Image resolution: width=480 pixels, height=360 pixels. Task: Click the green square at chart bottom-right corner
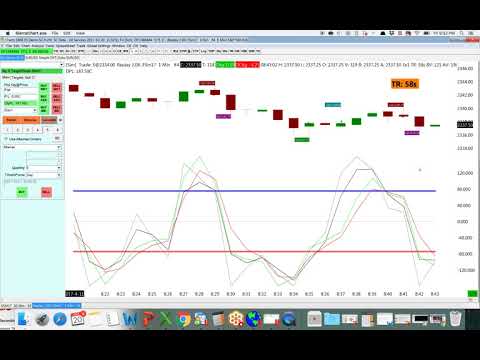pos(472,294)
